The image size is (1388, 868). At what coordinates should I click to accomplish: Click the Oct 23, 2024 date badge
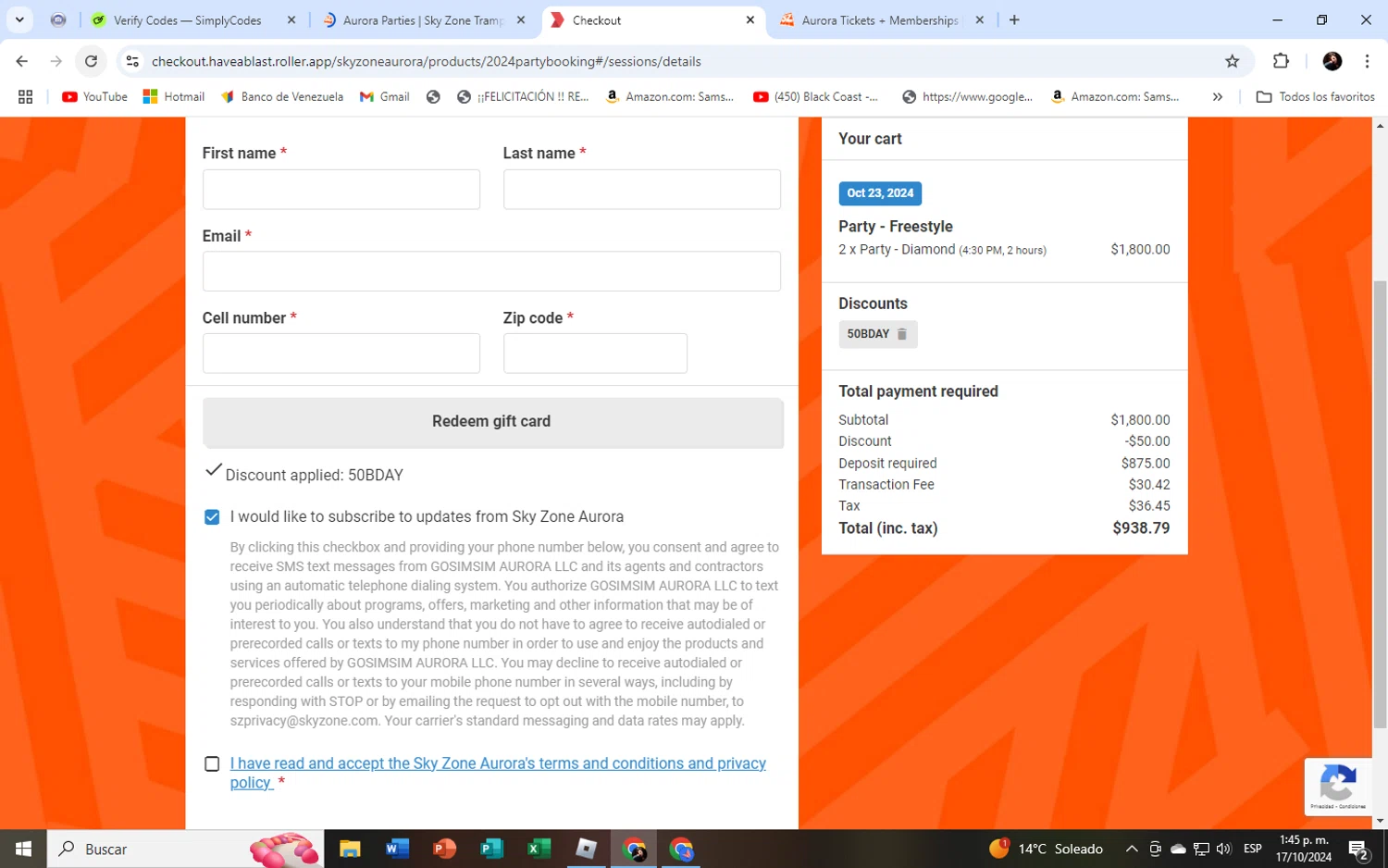(x=880, y=193)
